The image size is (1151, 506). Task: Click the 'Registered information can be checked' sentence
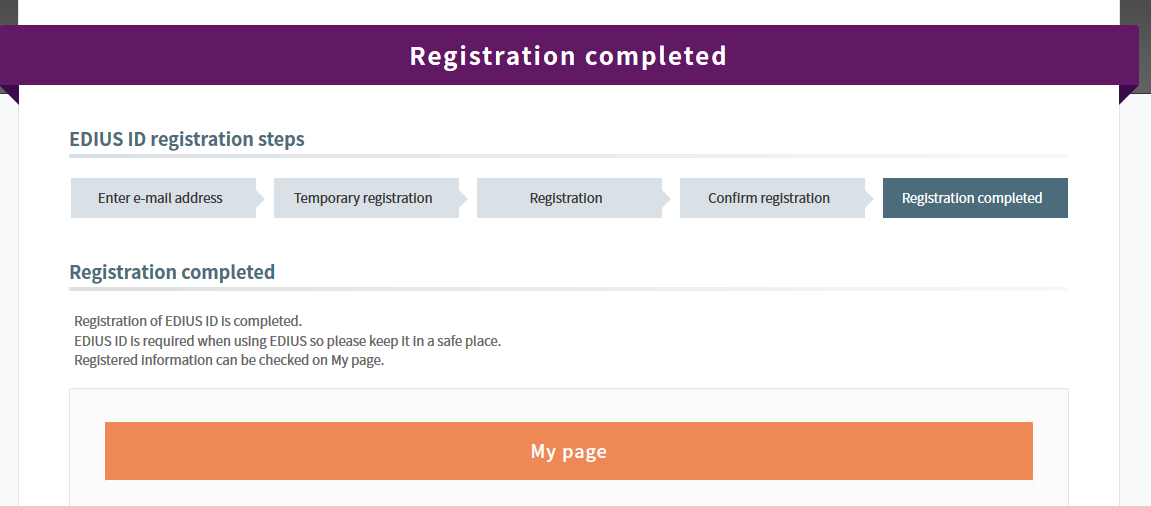(x=229, y=361)
